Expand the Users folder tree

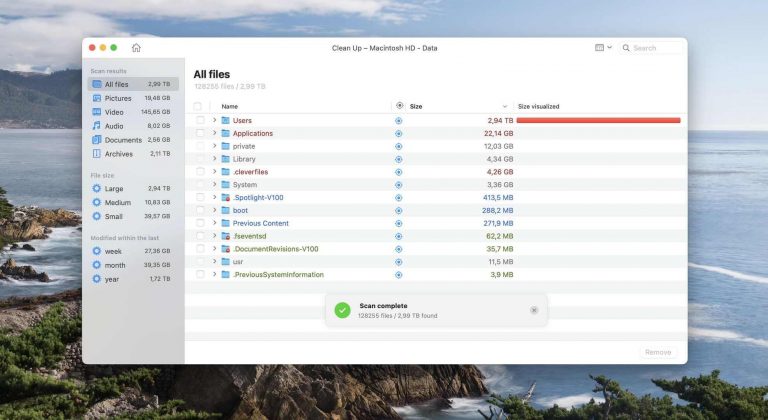pyautogui.click(x=214, y=120)
